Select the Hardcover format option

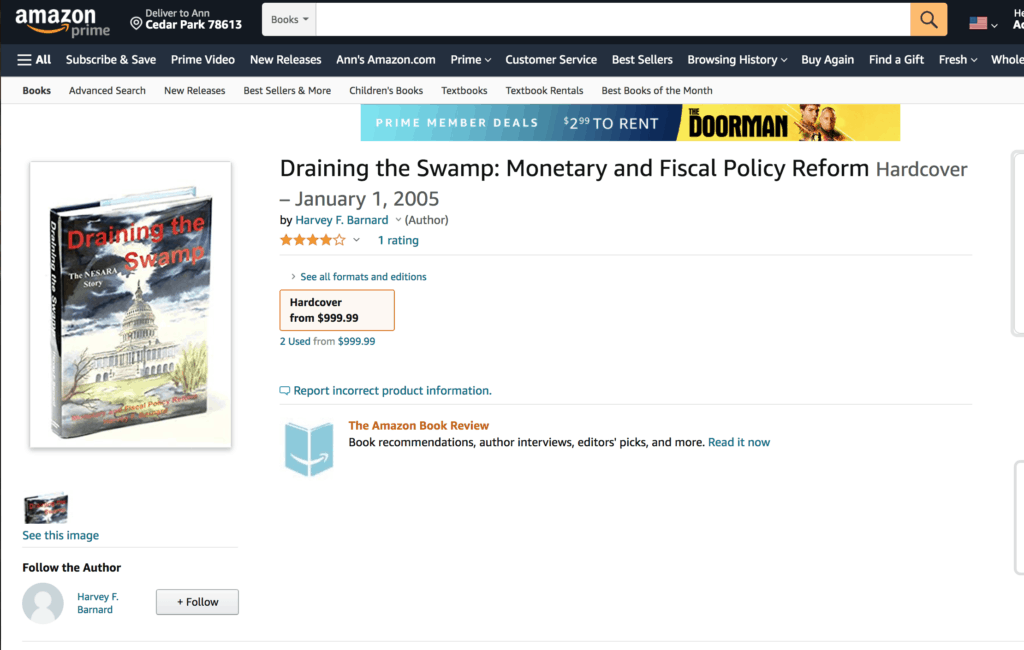coord(337,310)
